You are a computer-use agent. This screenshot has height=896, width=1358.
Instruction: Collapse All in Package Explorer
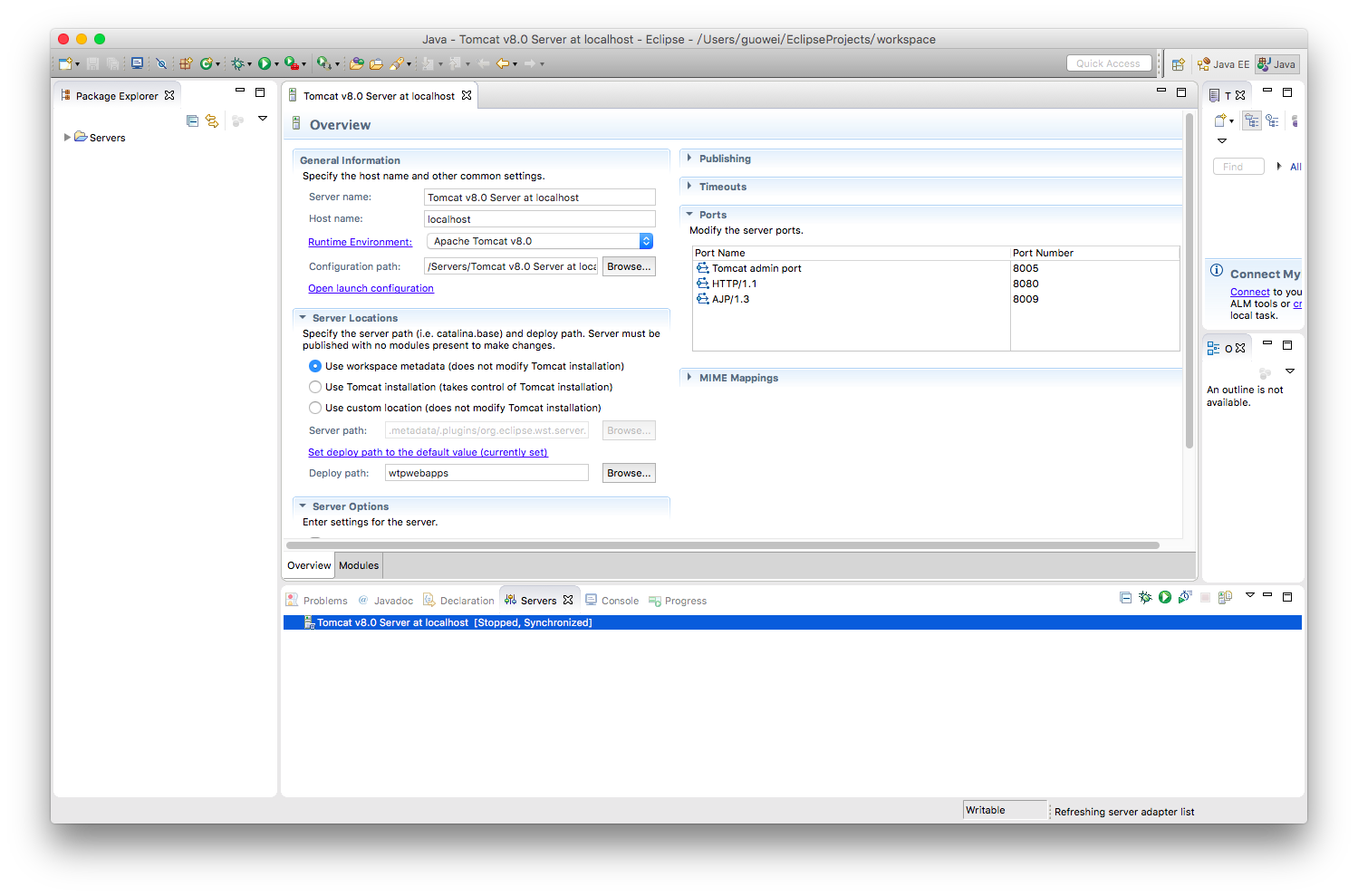coord(192,120)
